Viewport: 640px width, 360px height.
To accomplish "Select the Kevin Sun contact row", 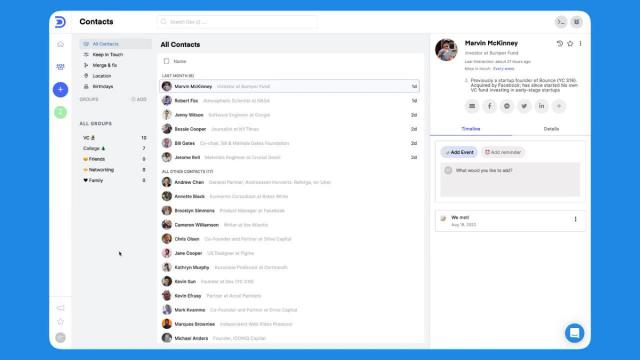I will coord(289,282).
